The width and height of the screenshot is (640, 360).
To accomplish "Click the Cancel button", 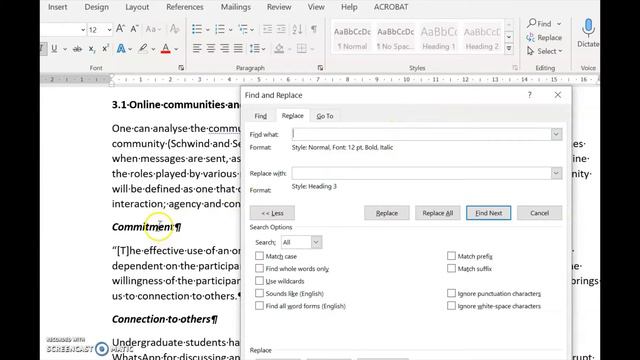I will coord(540,213).
